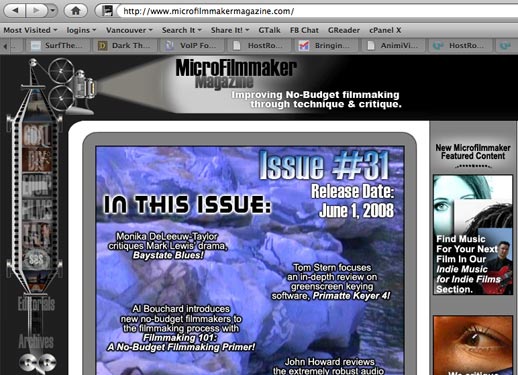Open the cPanel X bookmark
This screenshot has height=375, width=518.
[x=385, y=30]
